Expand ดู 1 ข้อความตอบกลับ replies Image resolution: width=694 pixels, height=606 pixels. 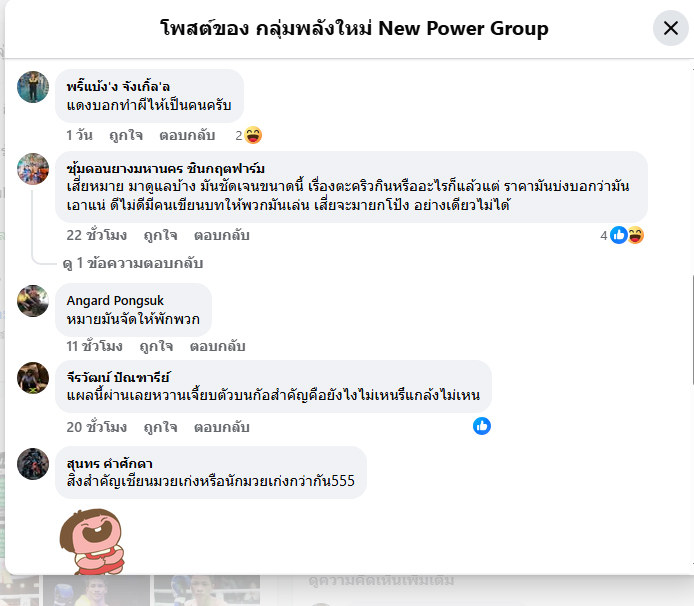(x=133, y=263)
